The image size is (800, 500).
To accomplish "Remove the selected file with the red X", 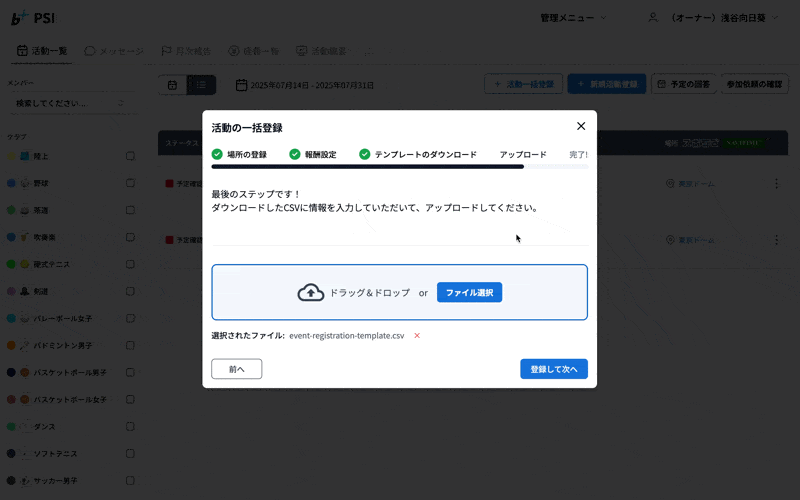I will [x=417, y=336].
